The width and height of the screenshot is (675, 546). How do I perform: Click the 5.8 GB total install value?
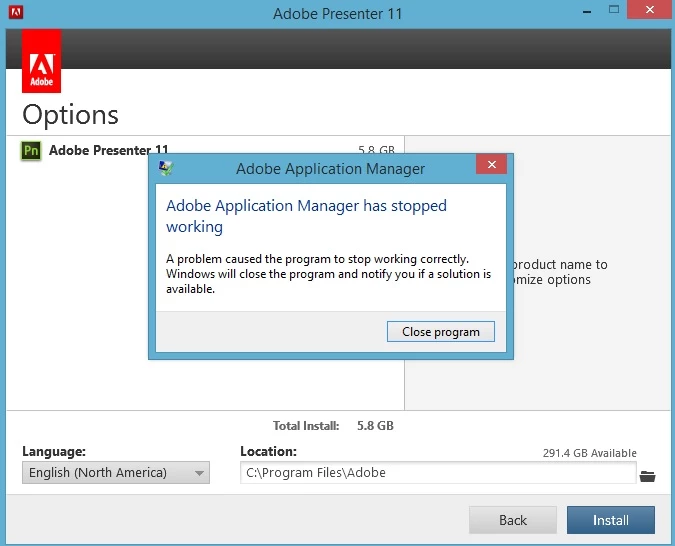click(x=375, y=426)
